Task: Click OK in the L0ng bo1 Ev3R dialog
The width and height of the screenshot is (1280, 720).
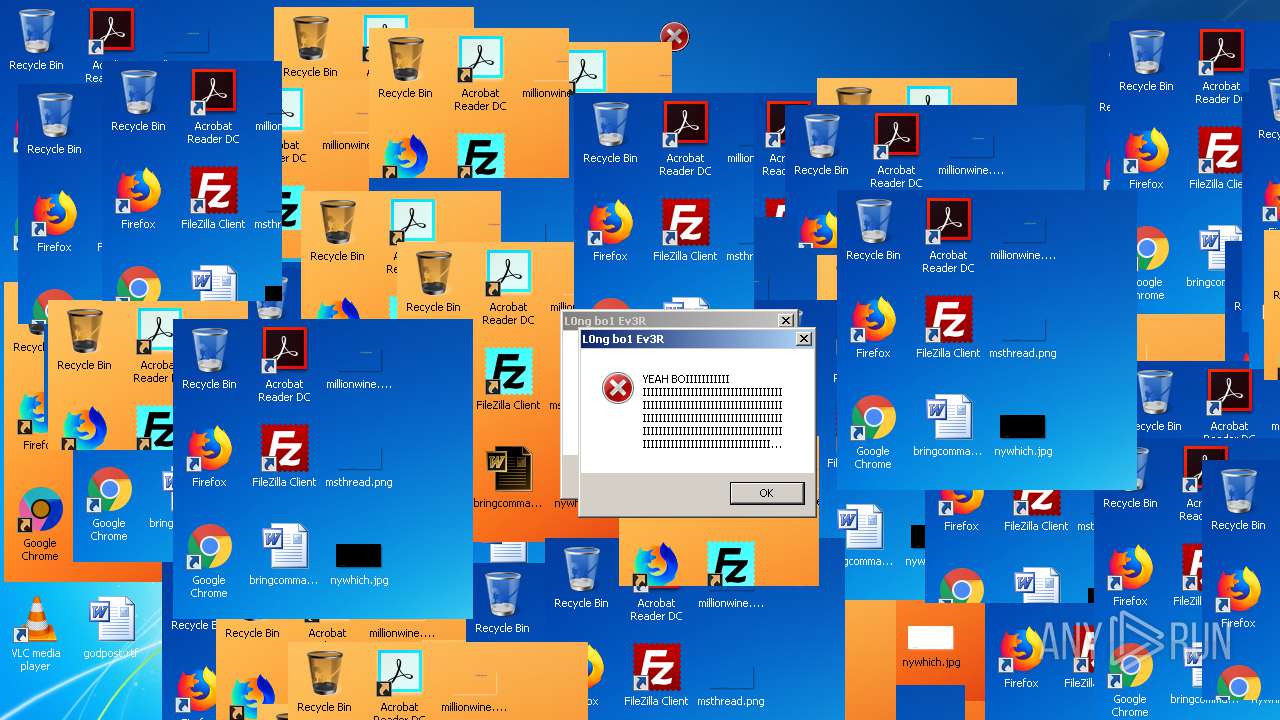Action: [x=766, y=493]
